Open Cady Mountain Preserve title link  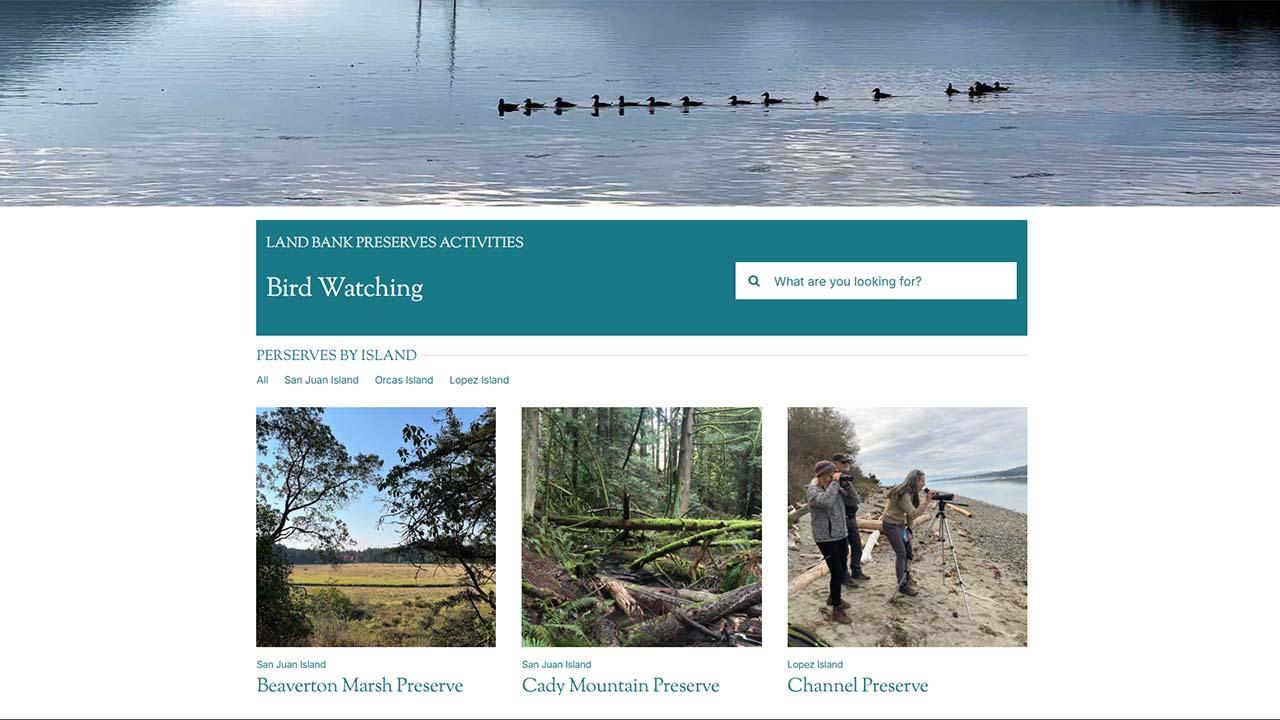tap(621, 686)
